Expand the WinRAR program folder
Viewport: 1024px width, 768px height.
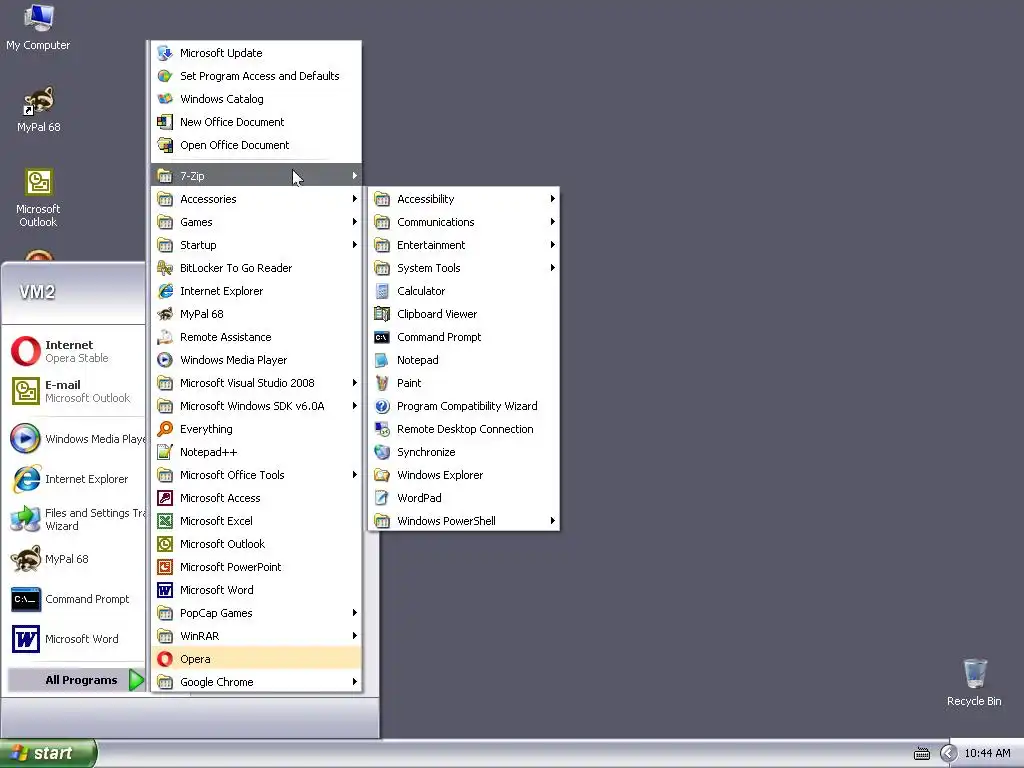pos(256,636)
